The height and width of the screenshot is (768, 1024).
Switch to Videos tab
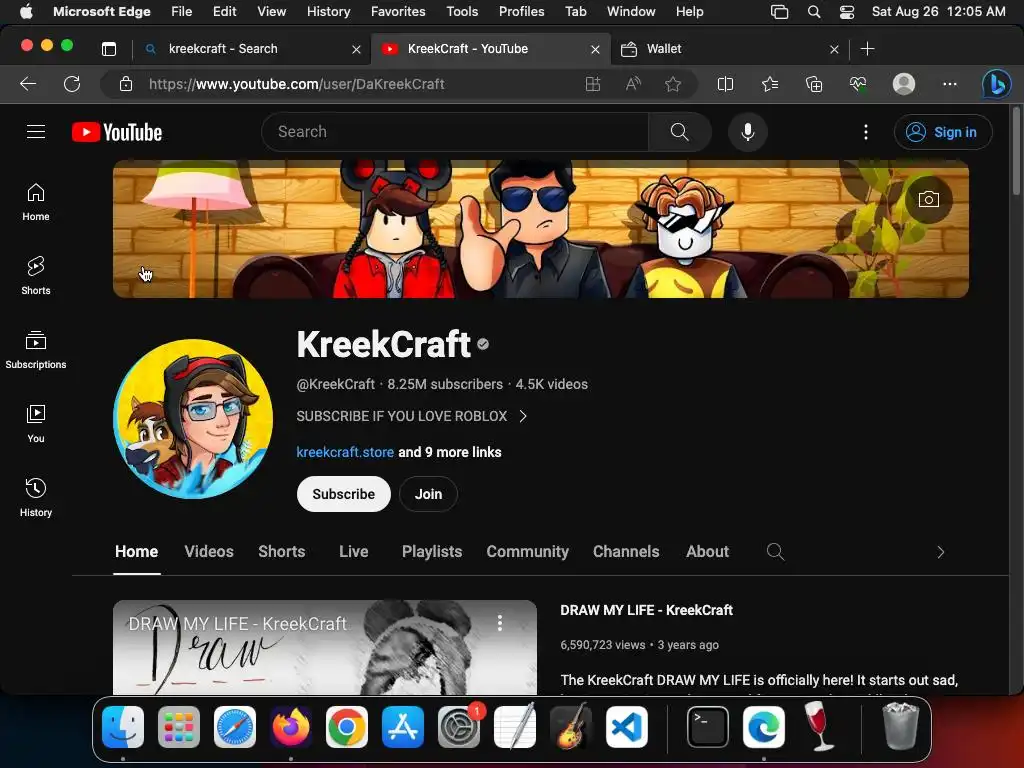pyautogui.click(x=209, y=552)
